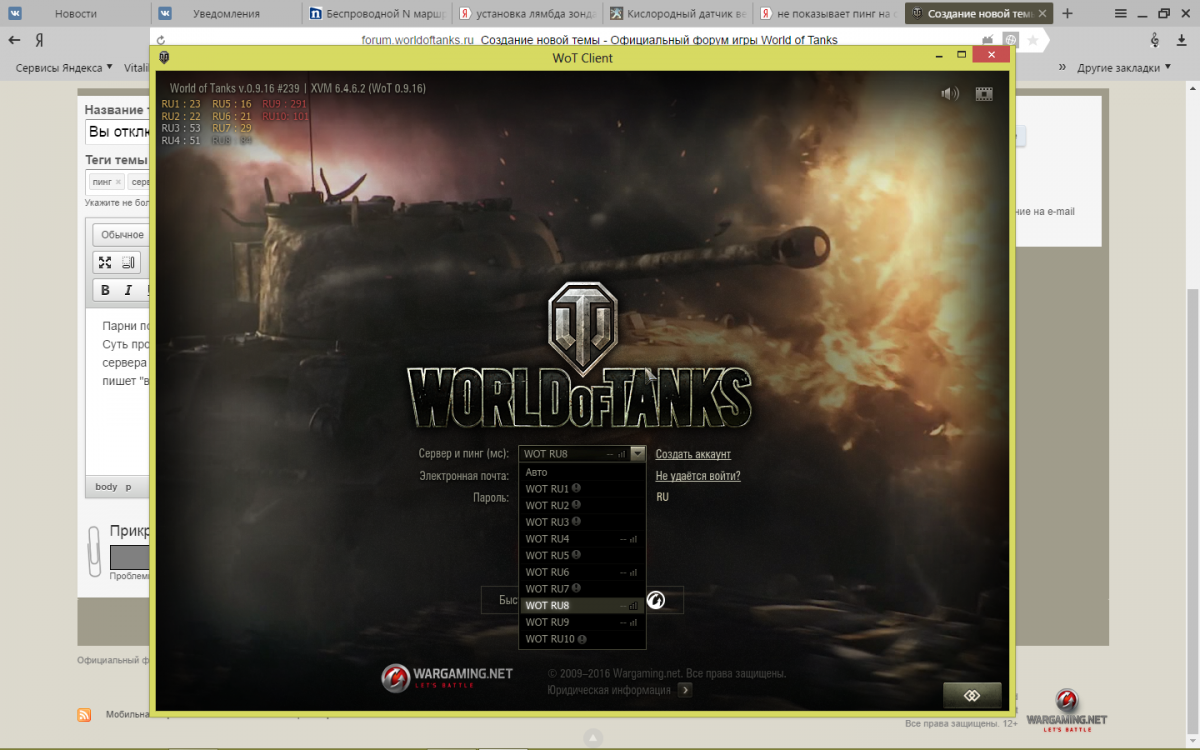Select WOT RU10 server
Screen dimensions: 1200x750
[582, 639]
